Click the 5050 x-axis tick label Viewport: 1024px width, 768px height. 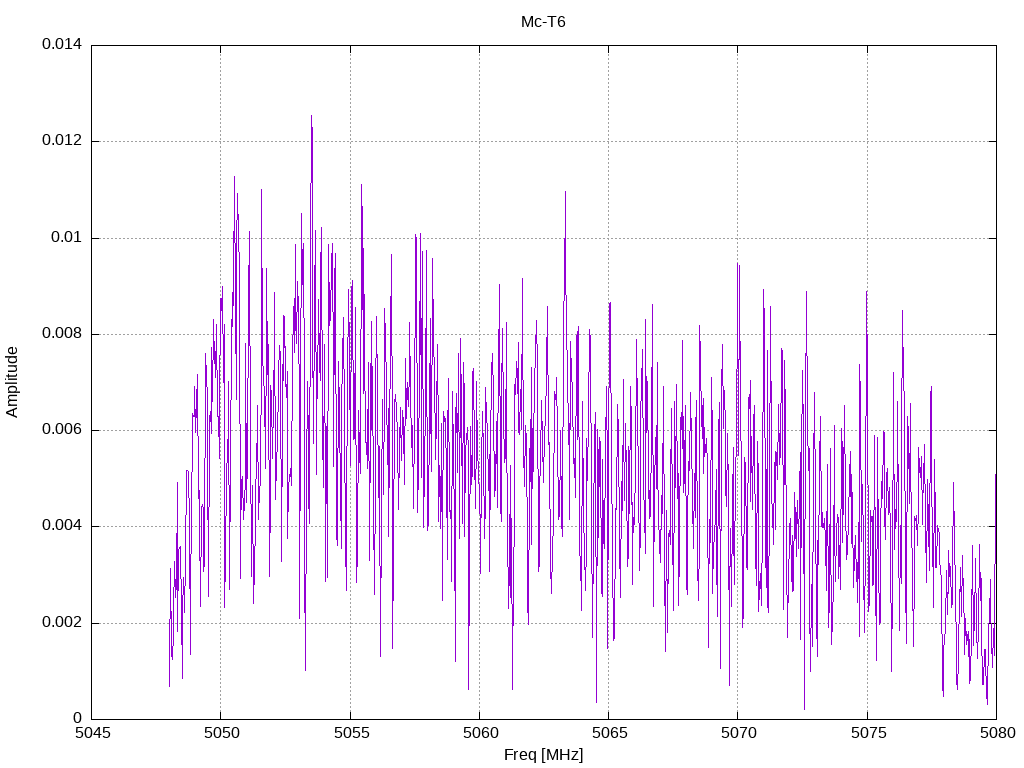pyautogui.click(x=221, y=733)
